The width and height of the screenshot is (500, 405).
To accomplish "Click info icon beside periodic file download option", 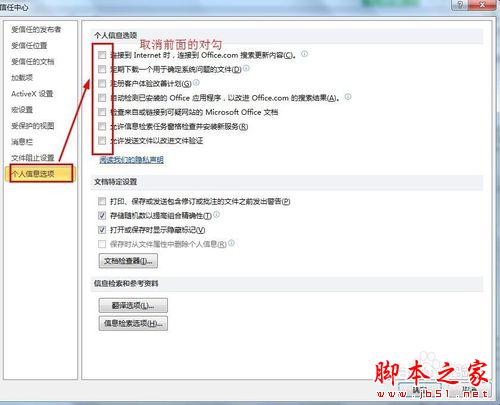I will 246,68.
